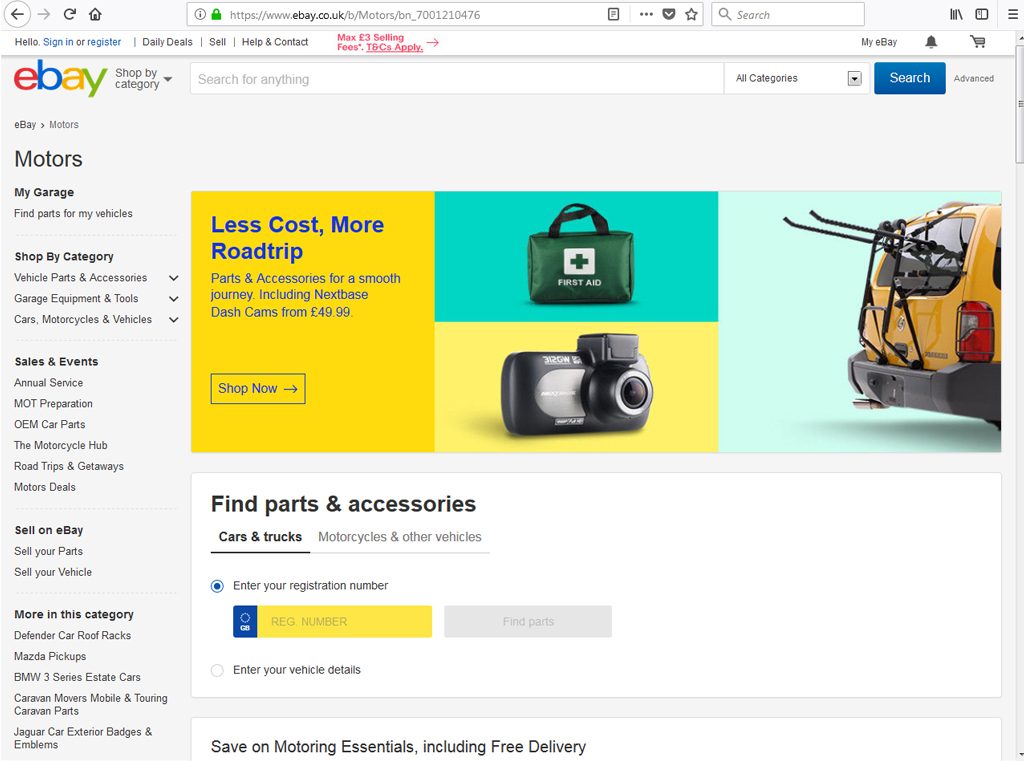Select 'Enter your vehicle details' radio option

click(217, 670)
